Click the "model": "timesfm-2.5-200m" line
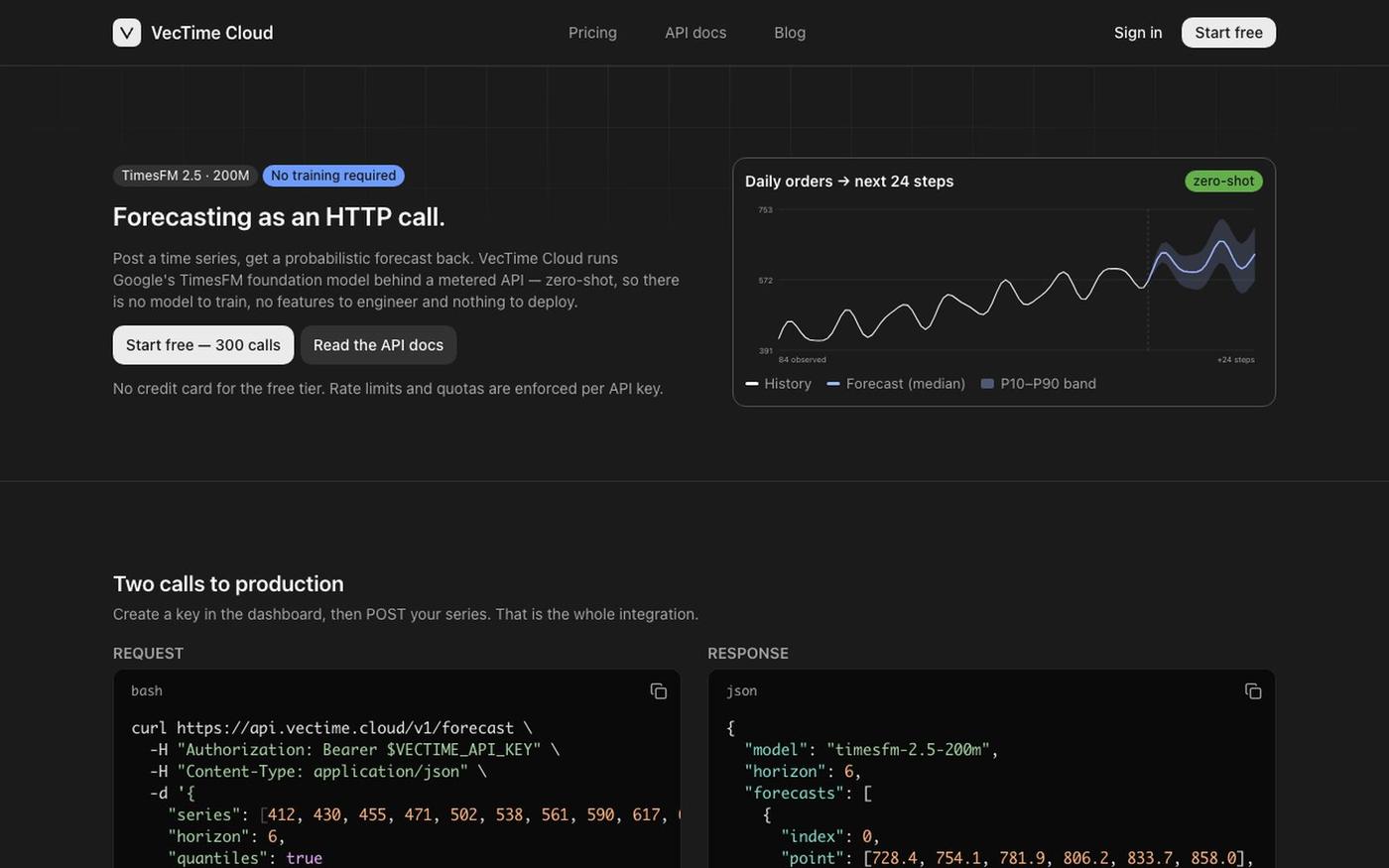Image resolution: width=1389 pixels, height=868 pixels. (871, 750)
